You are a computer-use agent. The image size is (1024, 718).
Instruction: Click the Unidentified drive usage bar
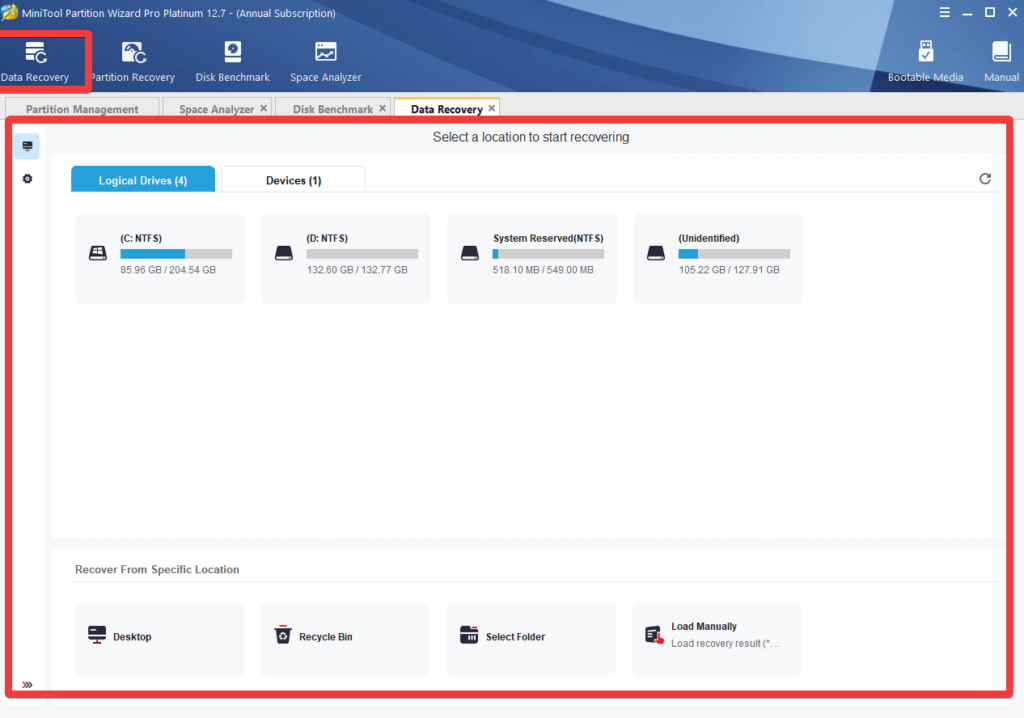(x=734, y=253)
